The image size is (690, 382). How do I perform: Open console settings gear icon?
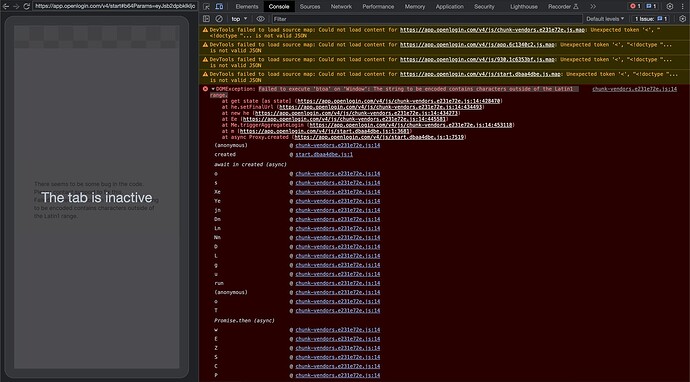click(x=683, y=19)
